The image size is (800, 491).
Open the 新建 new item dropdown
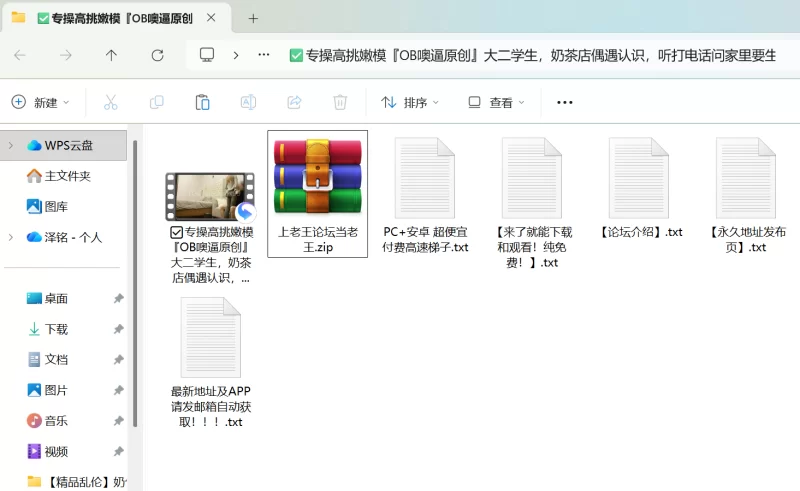point(41,102)
